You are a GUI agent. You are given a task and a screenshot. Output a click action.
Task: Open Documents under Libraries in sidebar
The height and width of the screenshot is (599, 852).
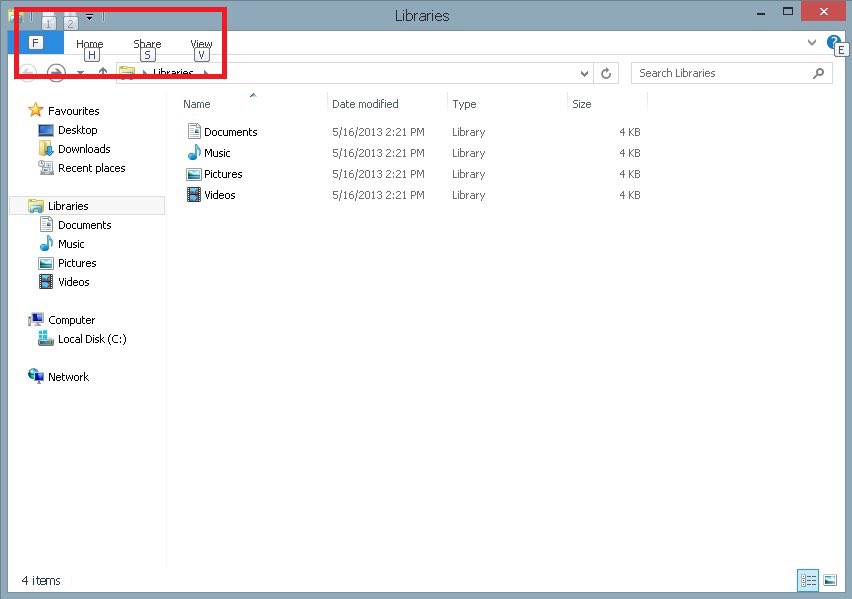[x=85, y=225]
